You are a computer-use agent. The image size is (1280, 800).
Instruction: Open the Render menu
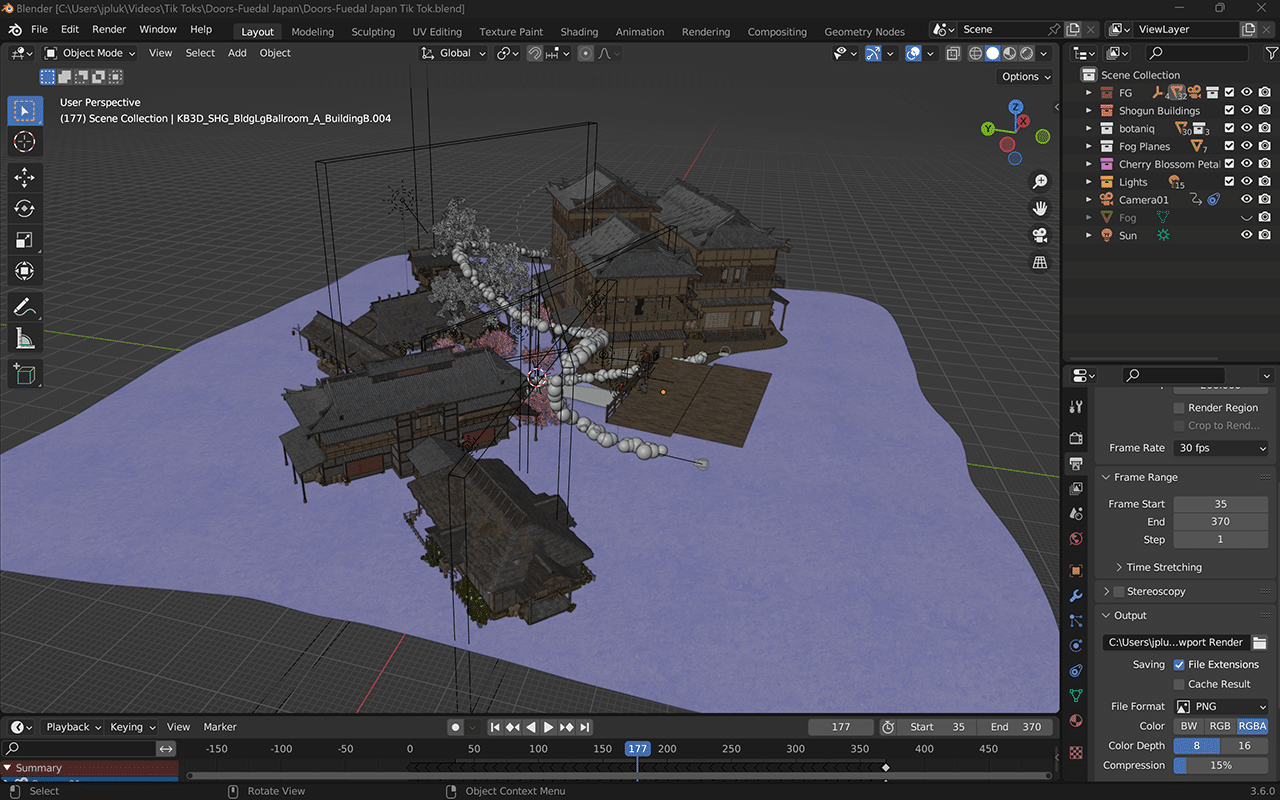(109, 29)
